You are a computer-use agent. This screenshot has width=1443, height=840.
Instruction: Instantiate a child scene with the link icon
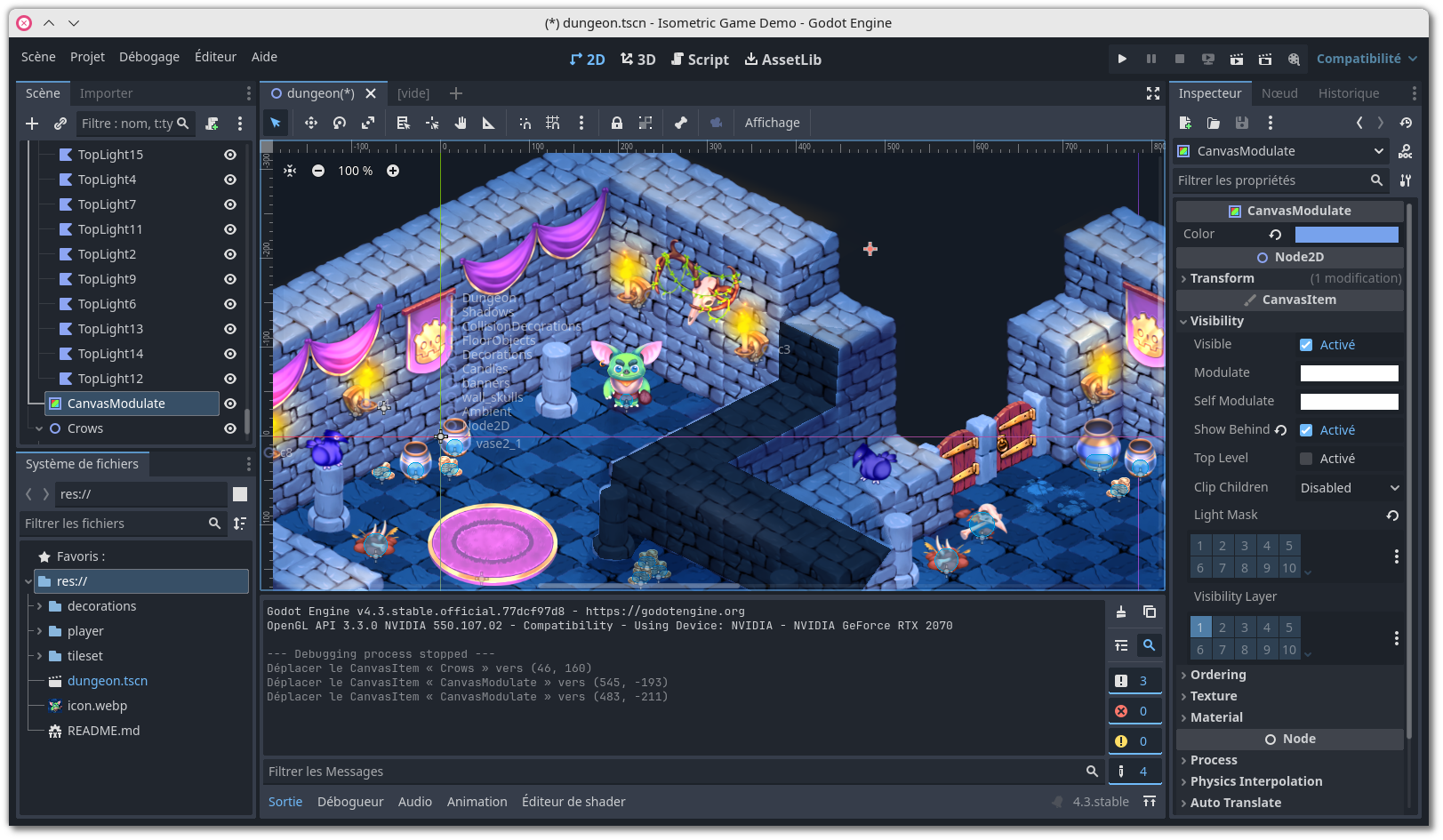(60, 124)
